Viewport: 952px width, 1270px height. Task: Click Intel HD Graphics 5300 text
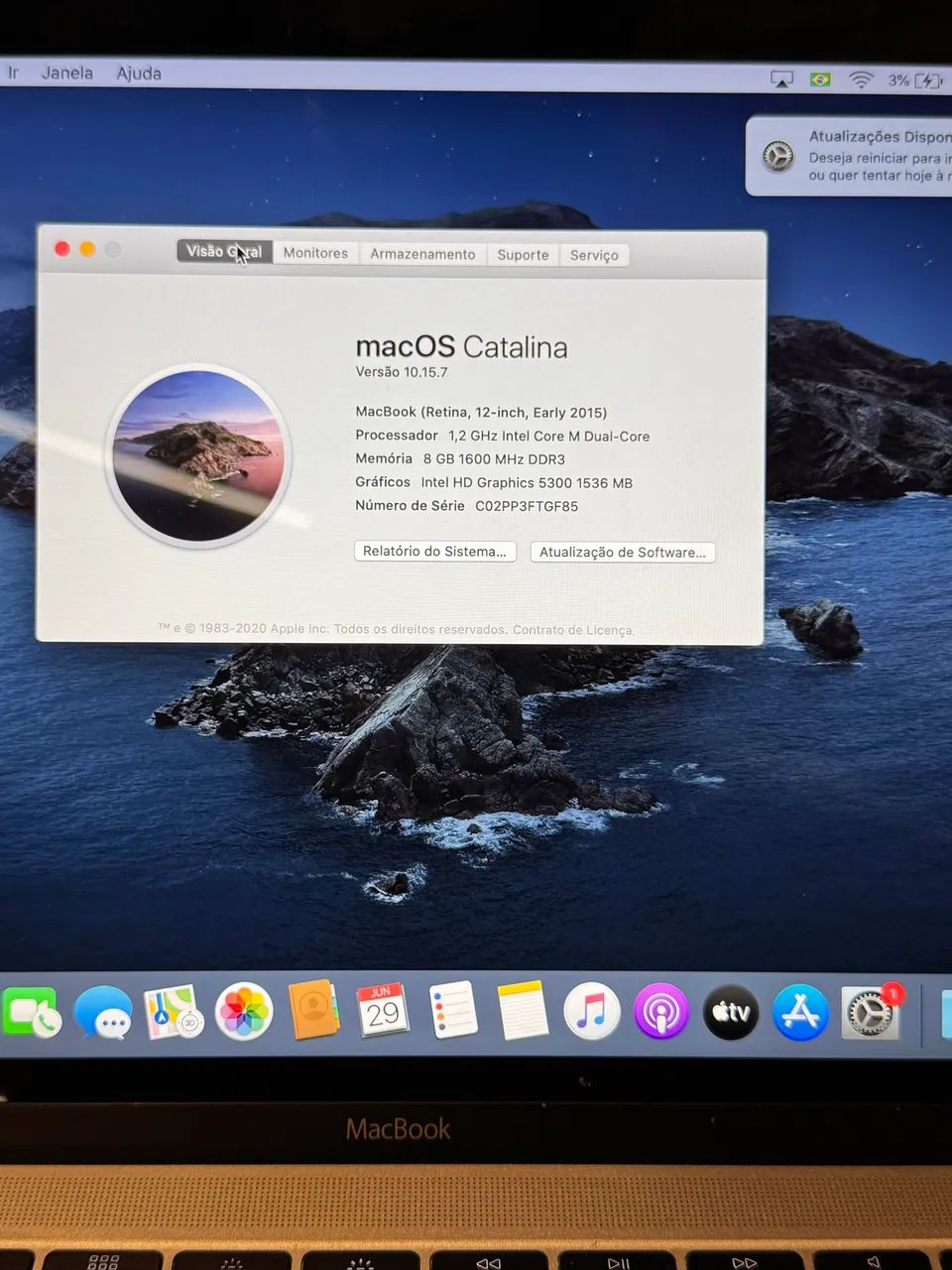527,482
